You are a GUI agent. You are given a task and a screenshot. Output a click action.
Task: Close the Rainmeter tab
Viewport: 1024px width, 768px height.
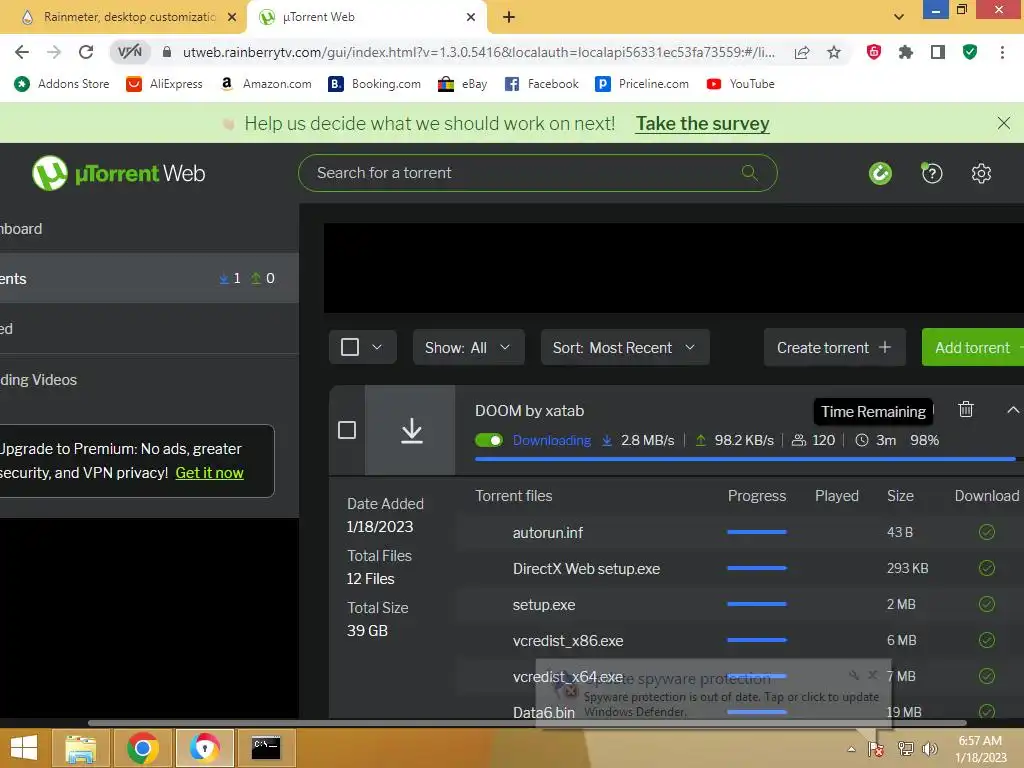coord(232,17)
